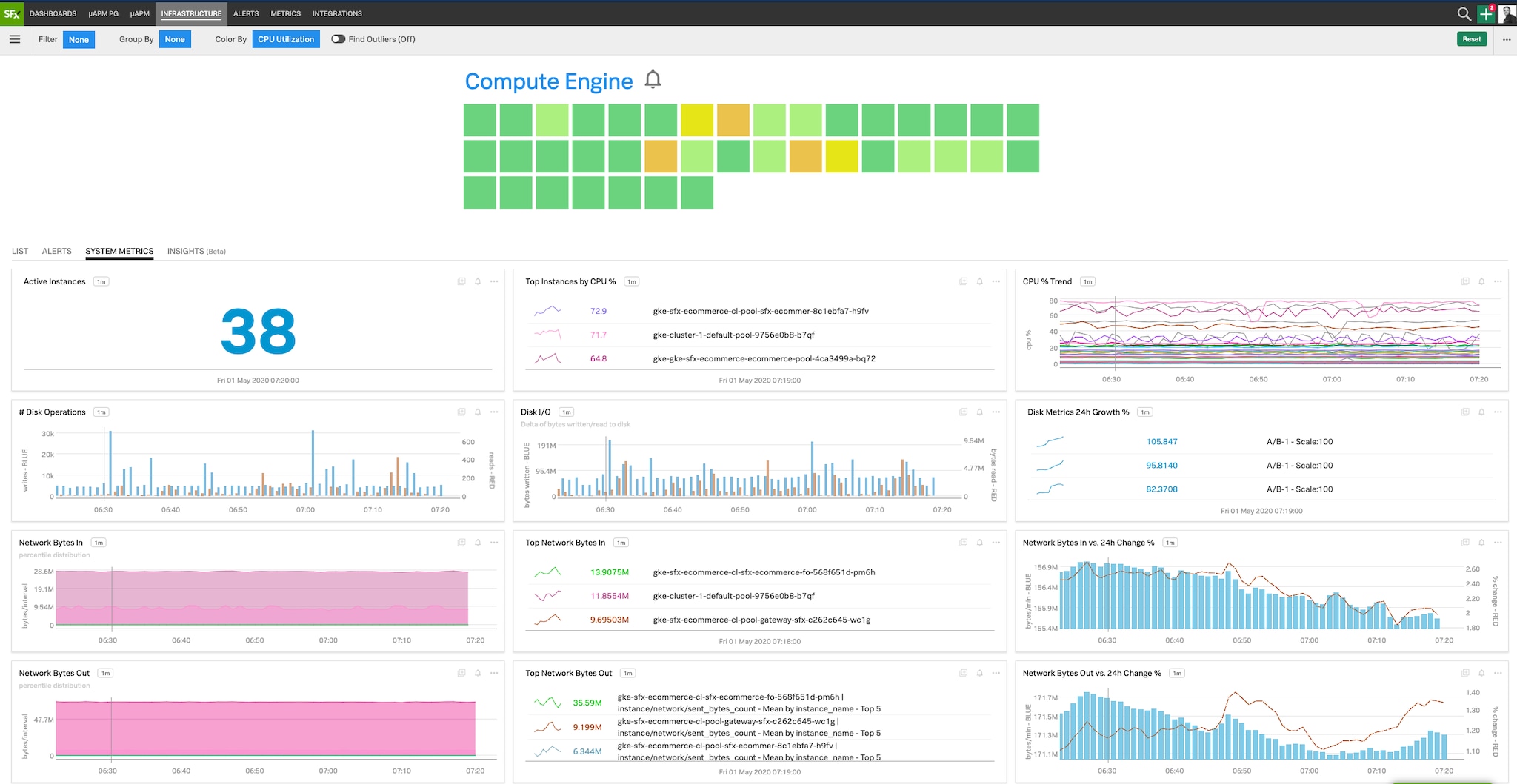Click bell icon on Top Instances by CPU %
The width and height of the screenshot is (1517, 784).
tap(980, 281)
